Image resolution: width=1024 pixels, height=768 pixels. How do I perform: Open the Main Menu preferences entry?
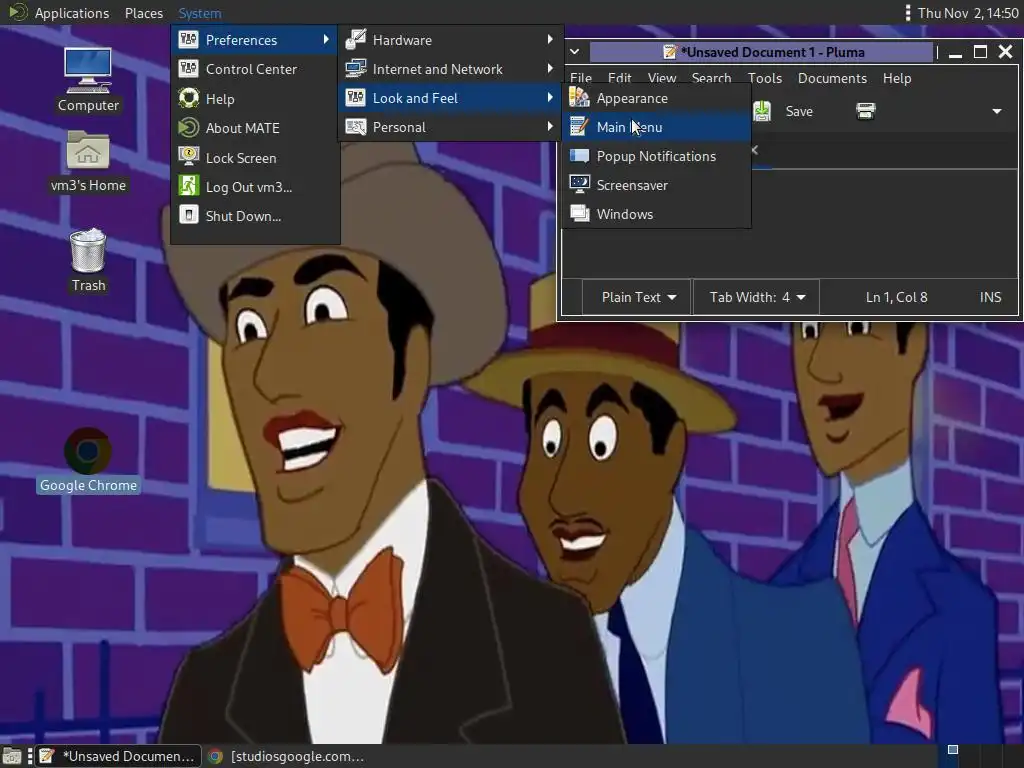point(656,127)
